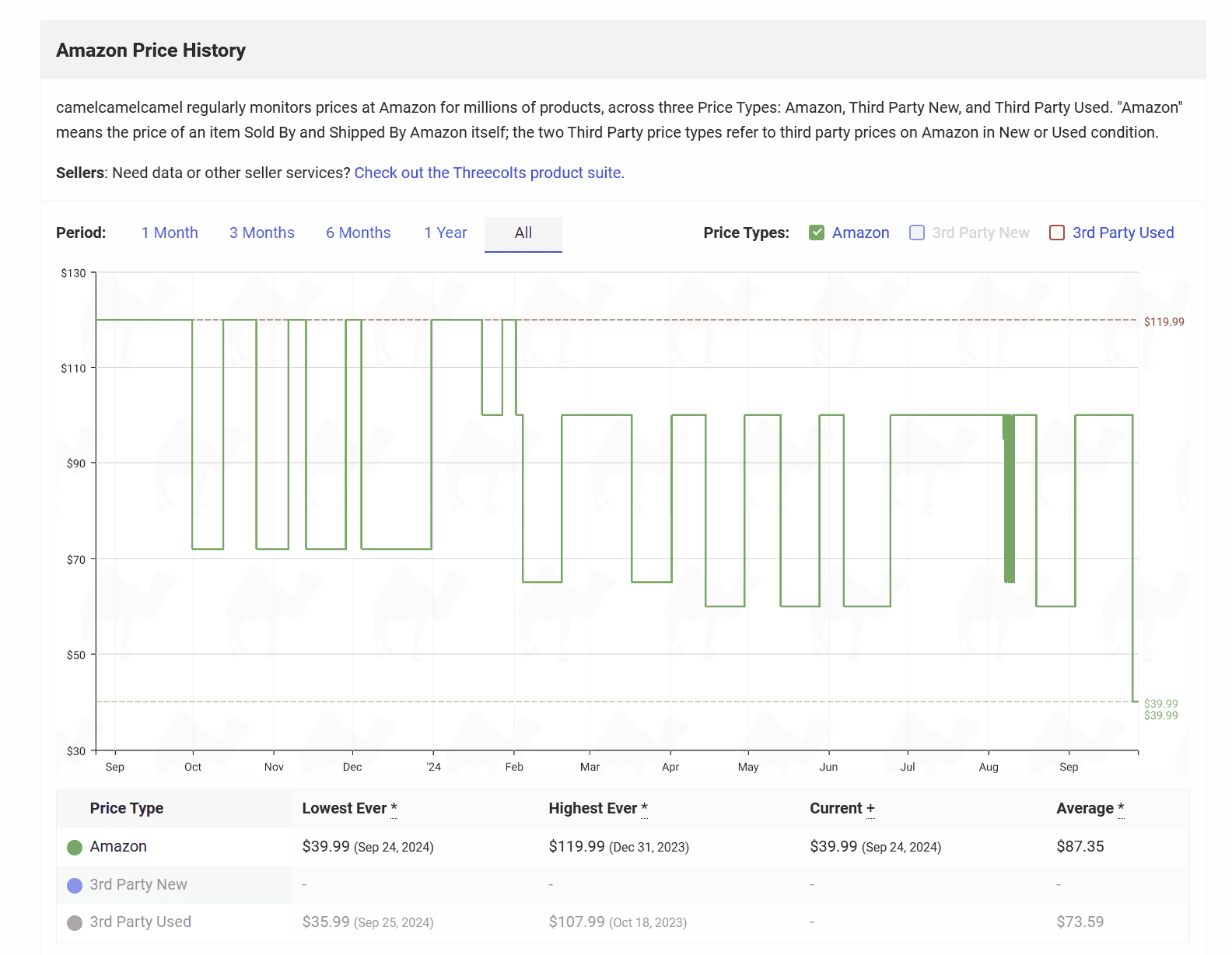Image resolution: width=1232 pixels, height=955 pixels.
Task: Click the $119.99 highest price chart label
Action: (1164, 322)
